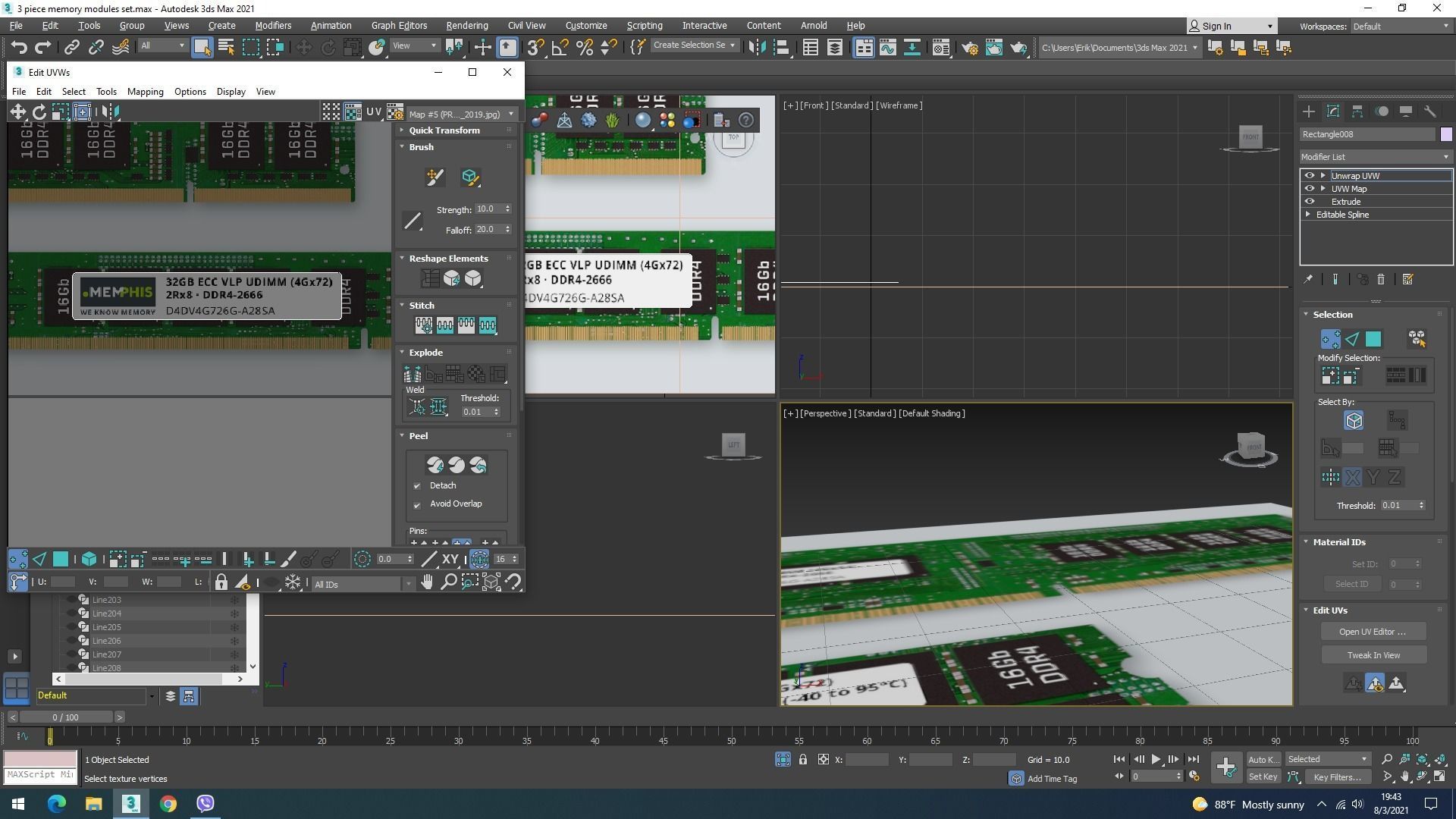The image size is (1456, 819).
Task: Click the Mirror icon in Edit UVWs toolbar
Action: [x=110, y=112]
